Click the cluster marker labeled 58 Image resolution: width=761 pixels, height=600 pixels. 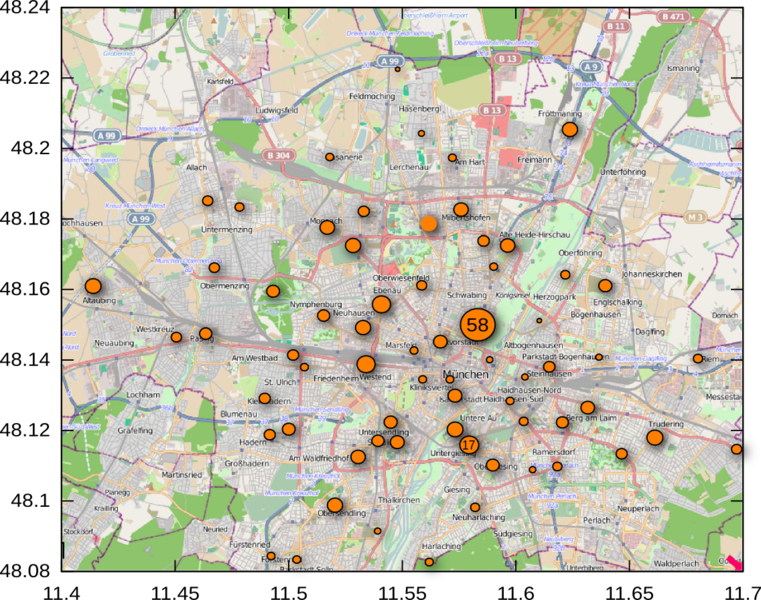pos(477,325)
